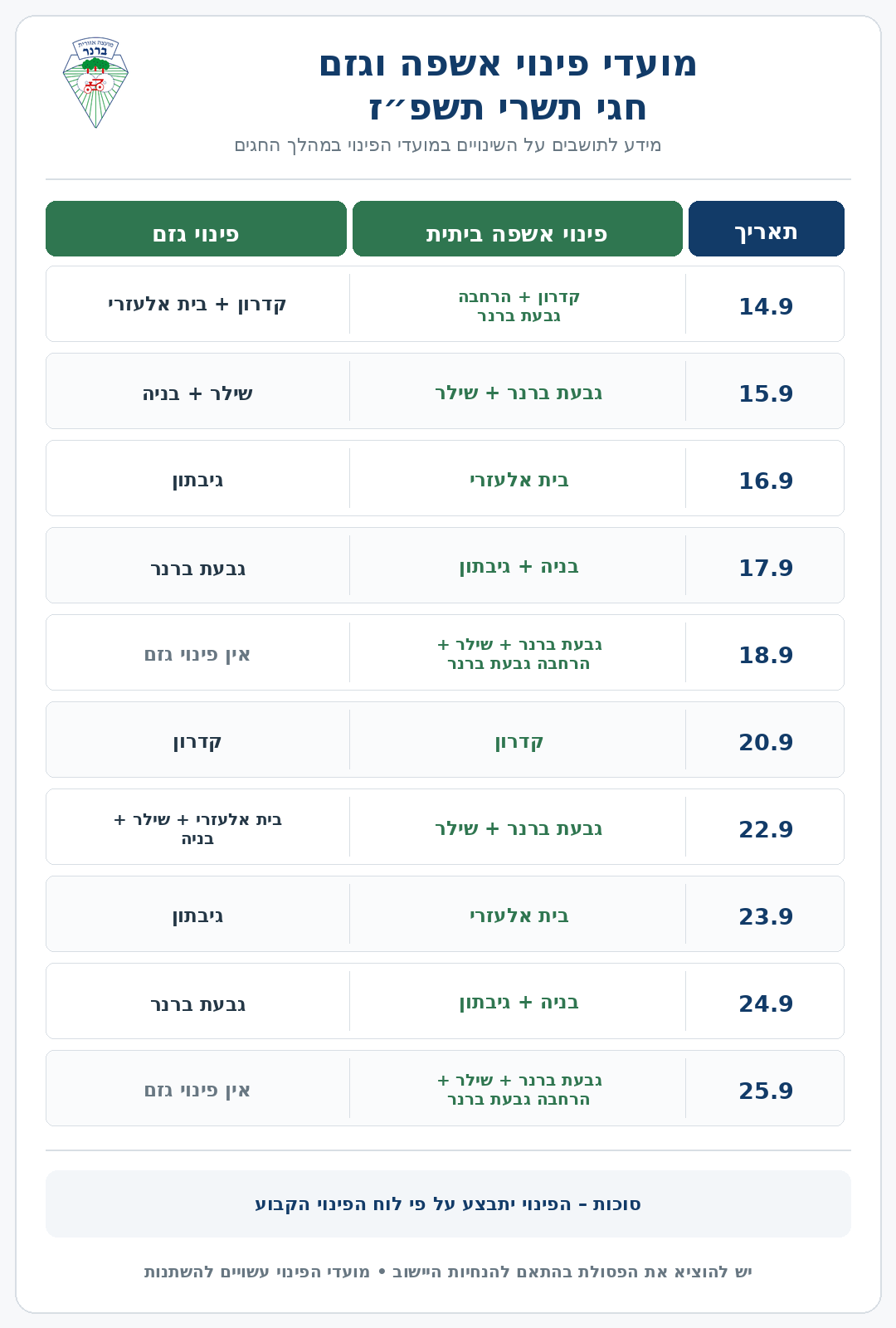The width and height of the screenshot is (896, 1328).
Task: Click קדרון + בית אלעזרי pruning cell
Action: [197, 305]
